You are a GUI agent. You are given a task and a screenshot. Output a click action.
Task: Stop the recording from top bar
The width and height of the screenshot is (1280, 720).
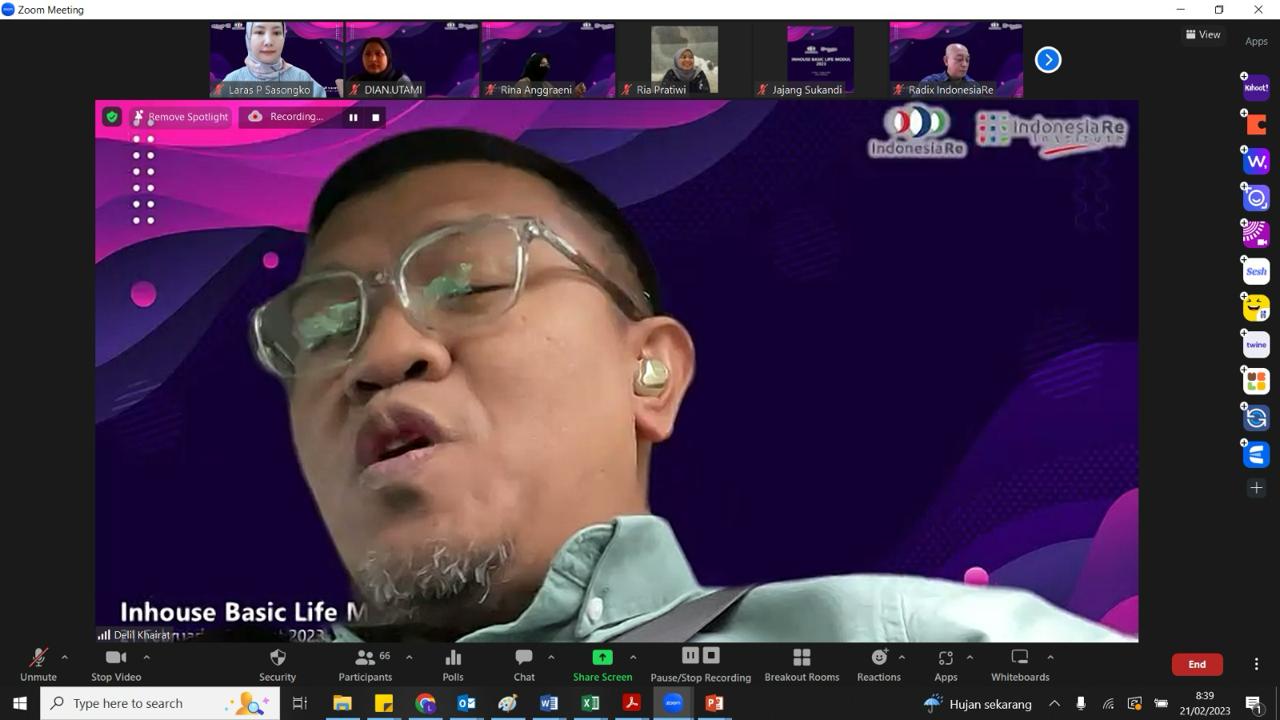point(376,117)
